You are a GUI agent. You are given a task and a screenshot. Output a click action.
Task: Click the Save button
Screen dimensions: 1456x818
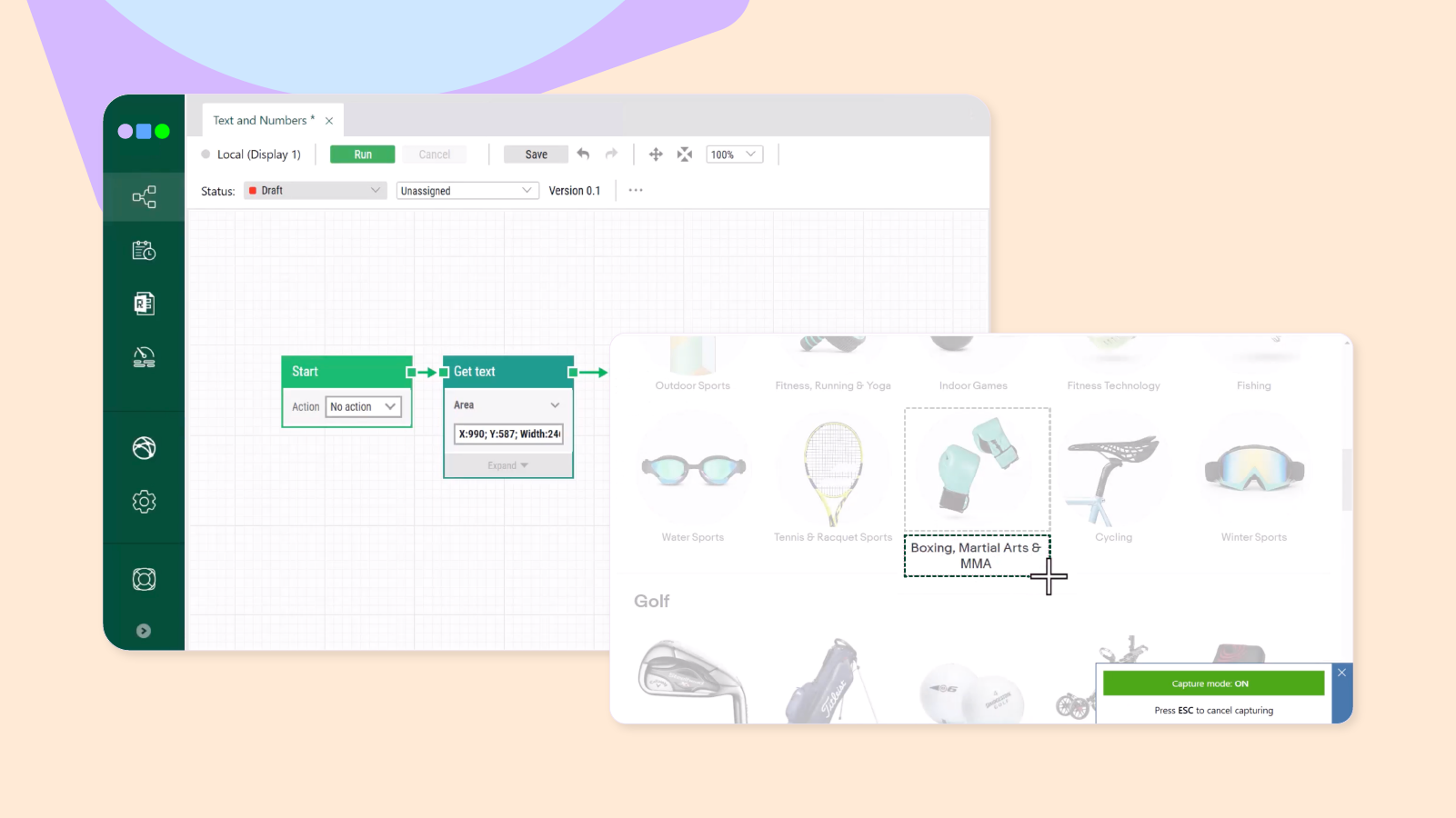tap(536, 155)
